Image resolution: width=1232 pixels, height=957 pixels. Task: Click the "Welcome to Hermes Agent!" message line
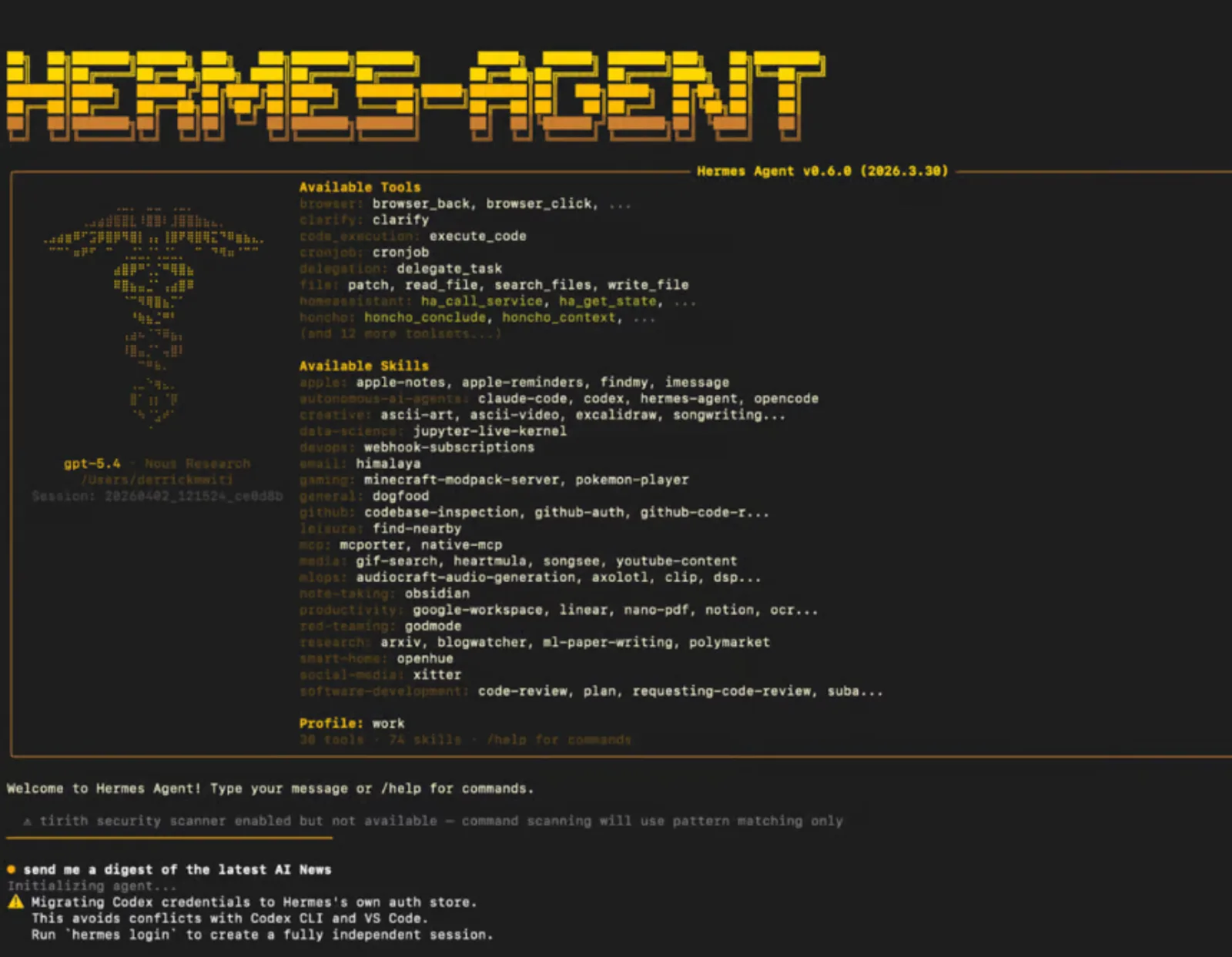[269, 788]
